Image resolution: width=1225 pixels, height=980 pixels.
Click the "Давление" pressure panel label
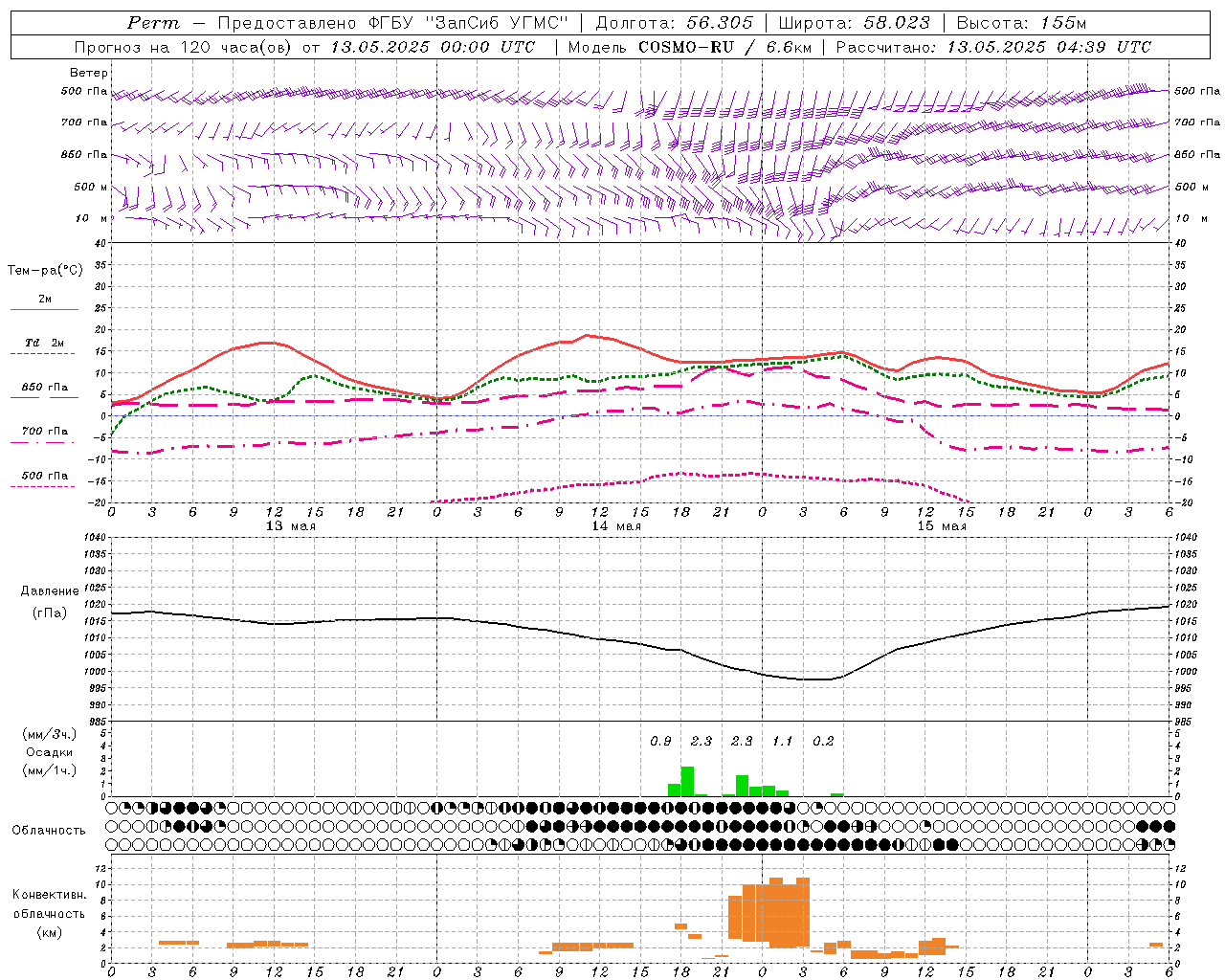[50, 591]
